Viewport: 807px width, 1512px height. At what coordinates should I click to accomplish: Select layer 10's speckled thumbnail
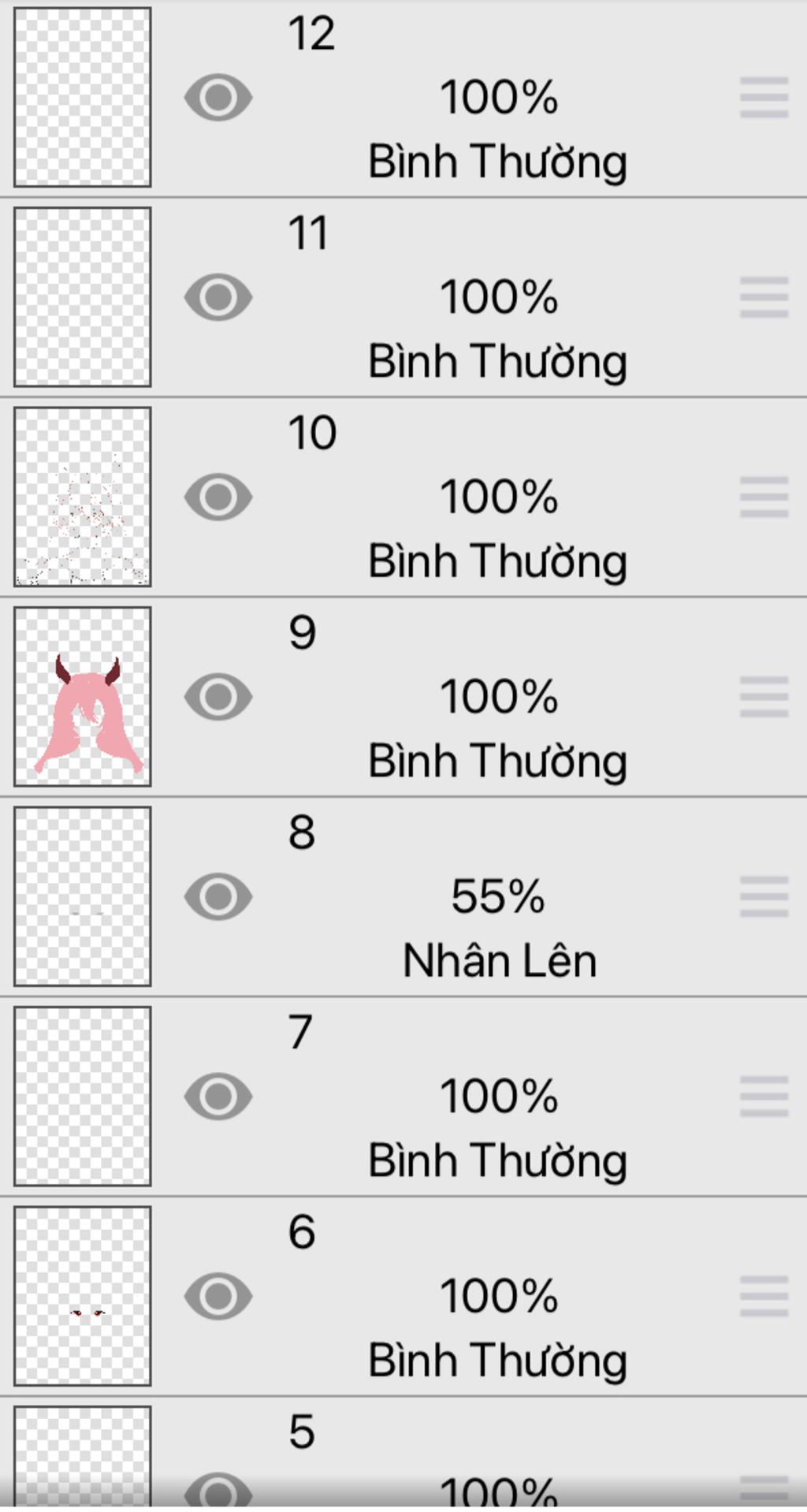[83, 497]
